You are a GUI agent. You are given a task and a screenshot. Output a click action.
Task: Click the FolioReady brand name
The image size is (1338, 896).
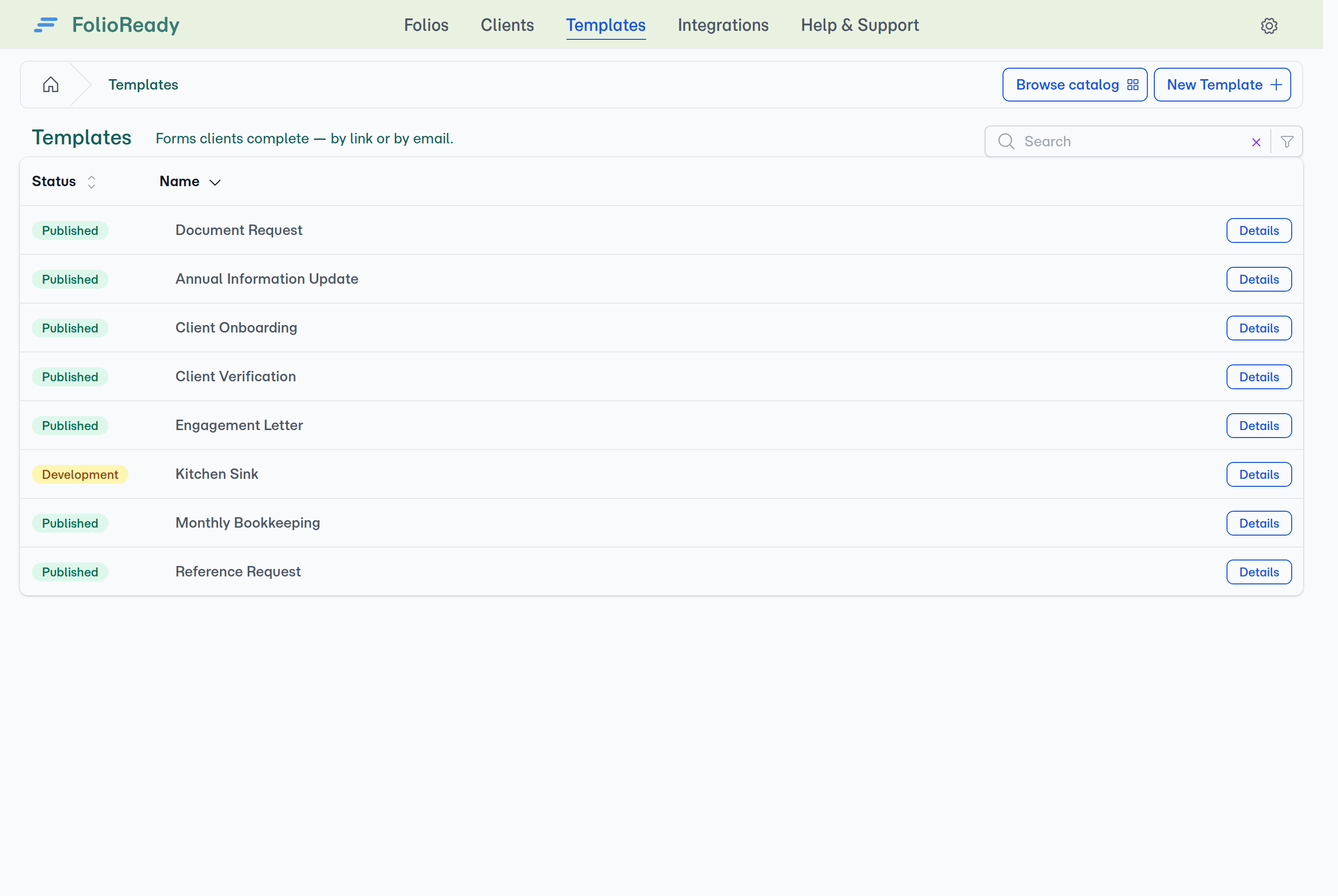[126, 25]
